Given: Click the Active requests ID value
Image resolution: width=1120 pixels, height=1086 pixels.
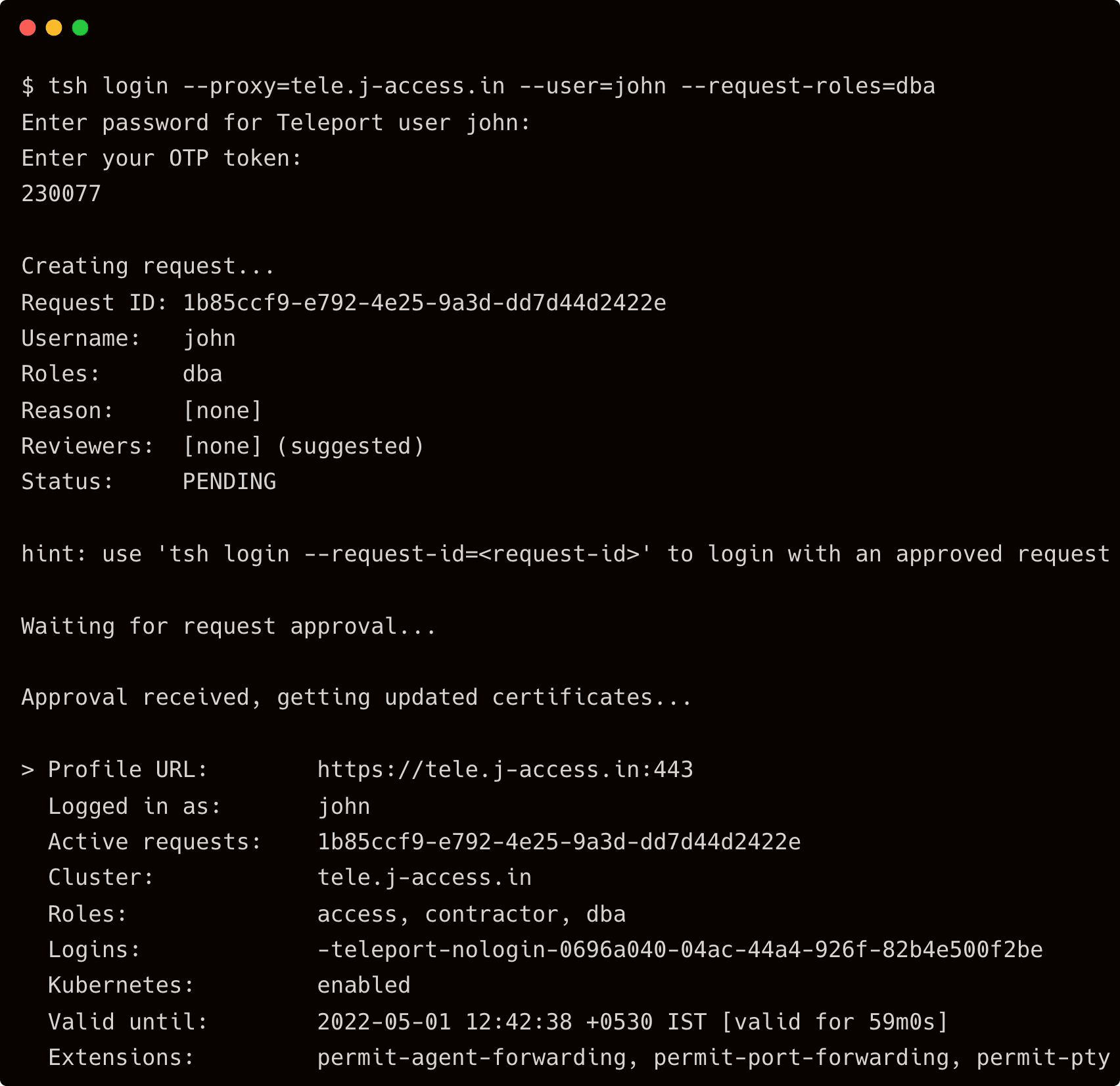Looking at the screenshot, I should pos(559,842).
